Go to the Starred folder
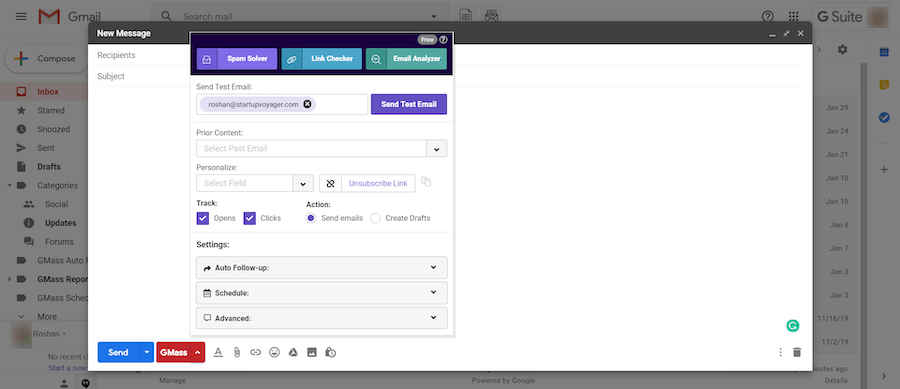This screenshot has width=900, height=389. [x=51, y=110]
